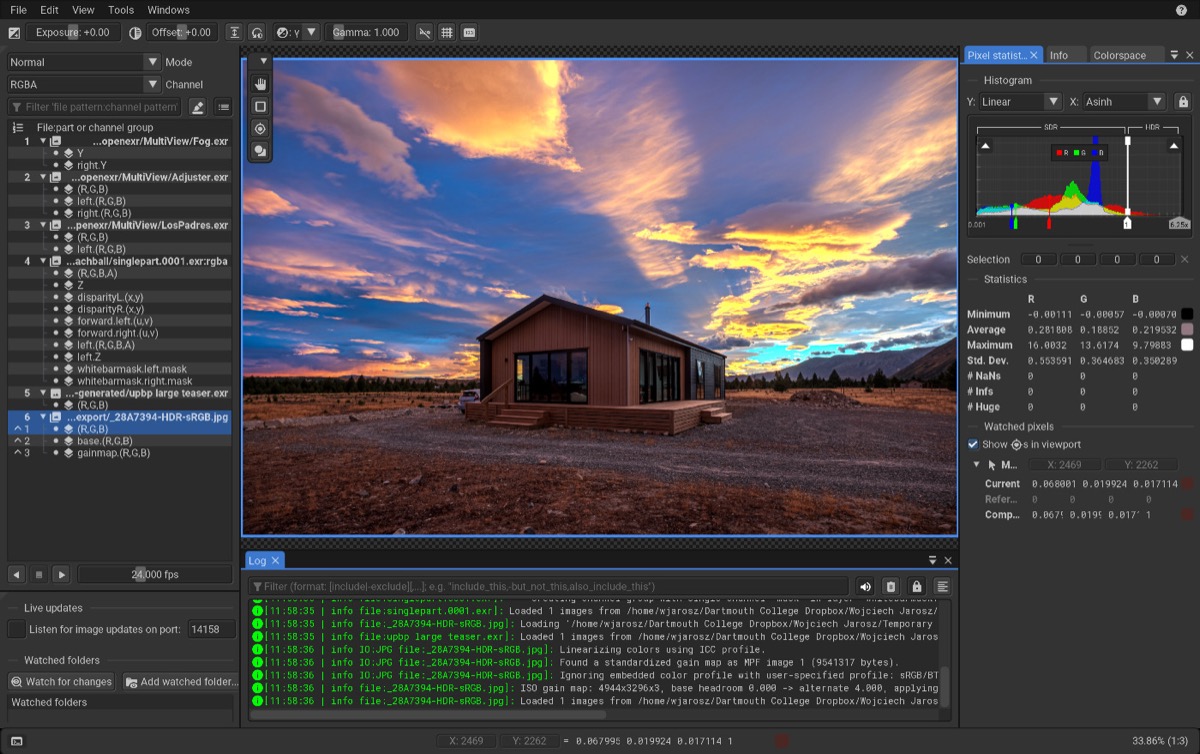Collapse the _28A7394-HDR-sRGB.jpg file group
This screenshot has height=754, width=1200.
point(43,417)
